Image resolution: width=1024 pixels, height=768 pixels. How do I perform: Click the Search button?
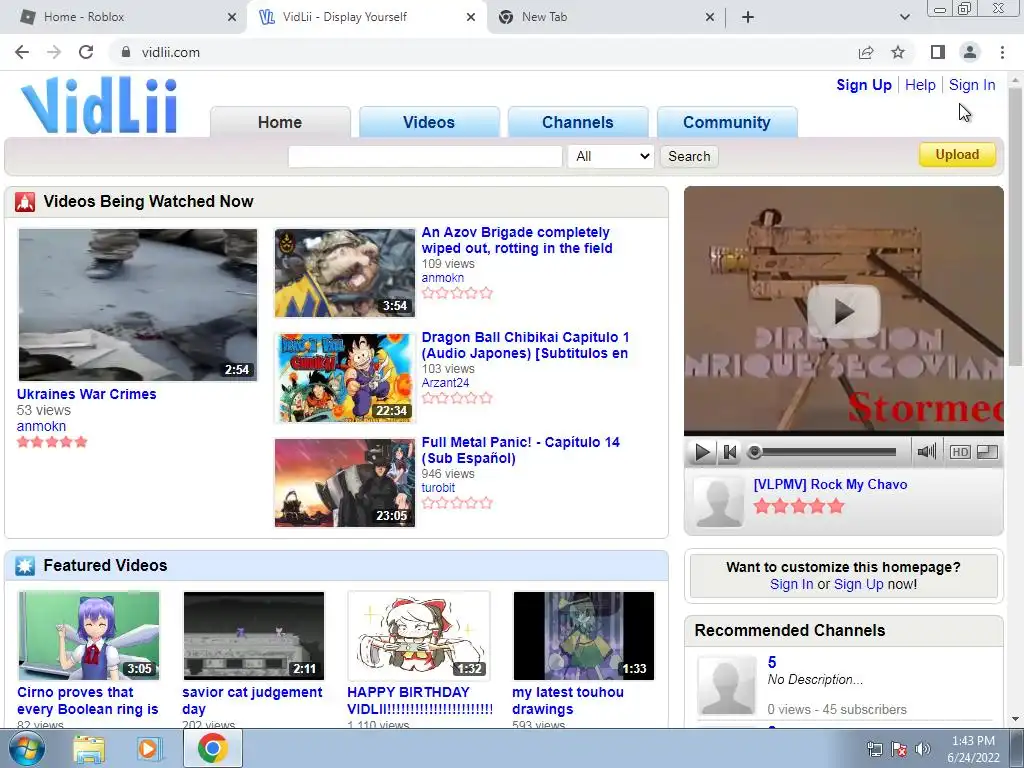click(x=689, y=156)
